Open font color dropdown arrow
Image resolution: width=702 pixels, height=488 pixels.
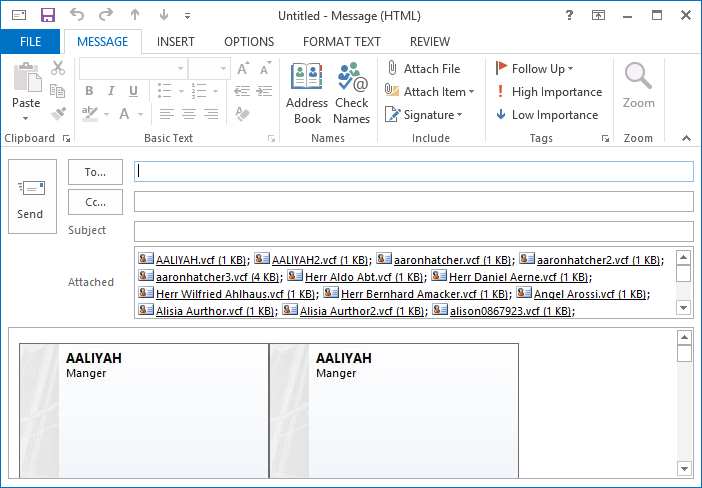(x=141, y=115)
